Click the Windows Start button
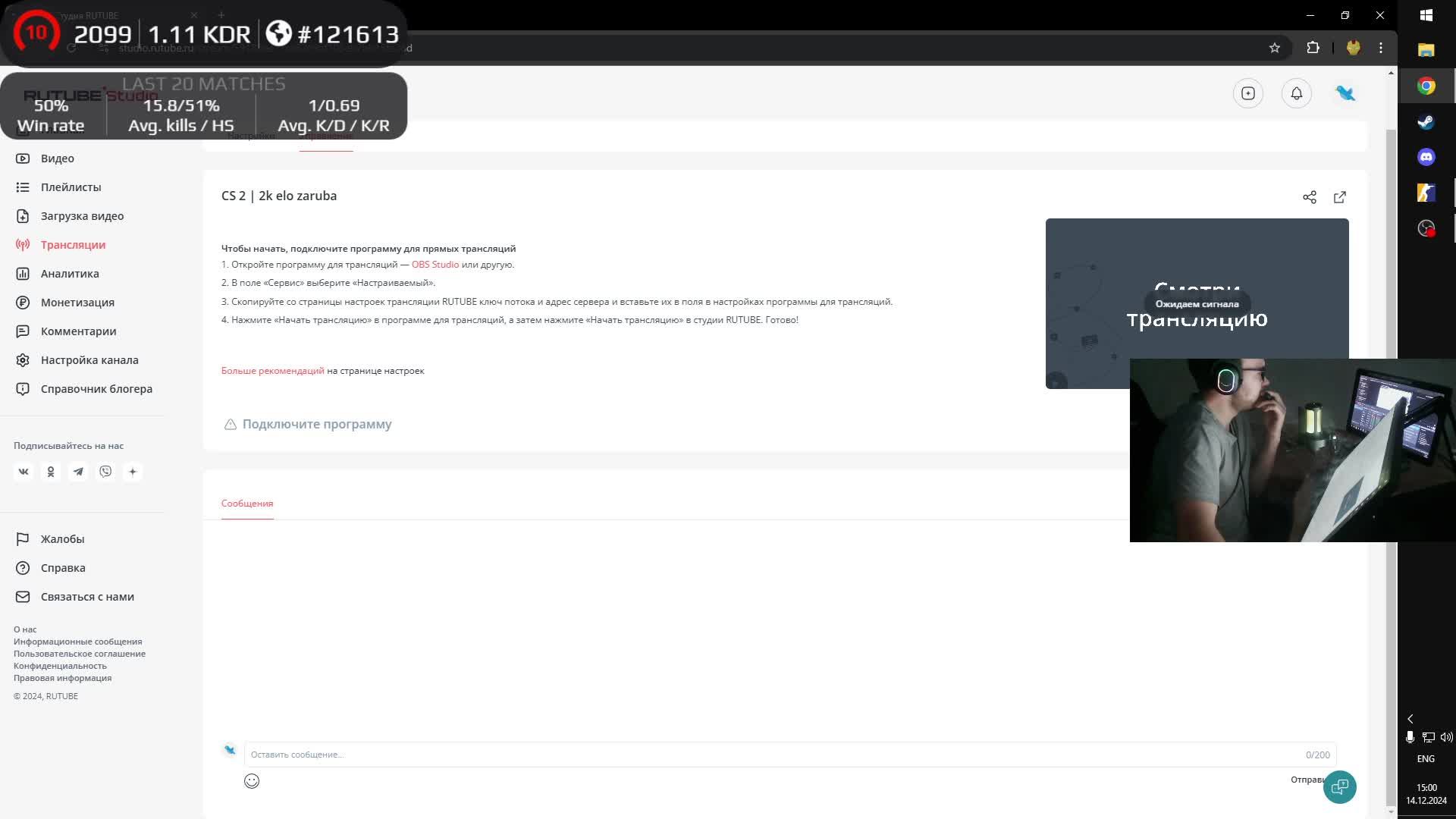 pyautogui.click(x=1426, y=15)
